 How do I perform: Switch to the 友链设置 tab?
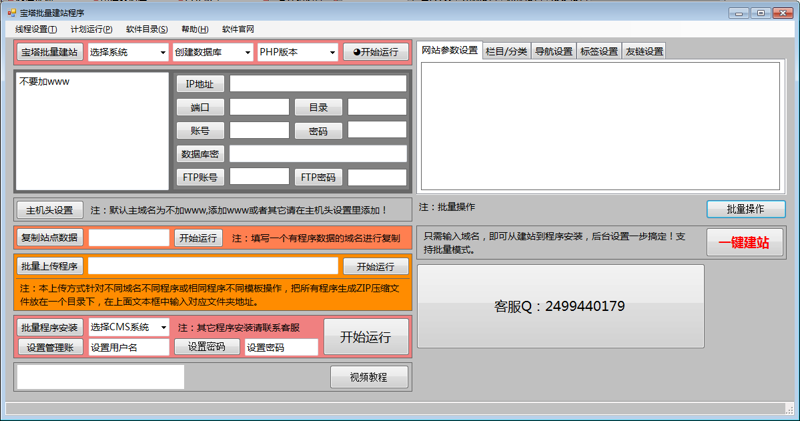[645, 51]
